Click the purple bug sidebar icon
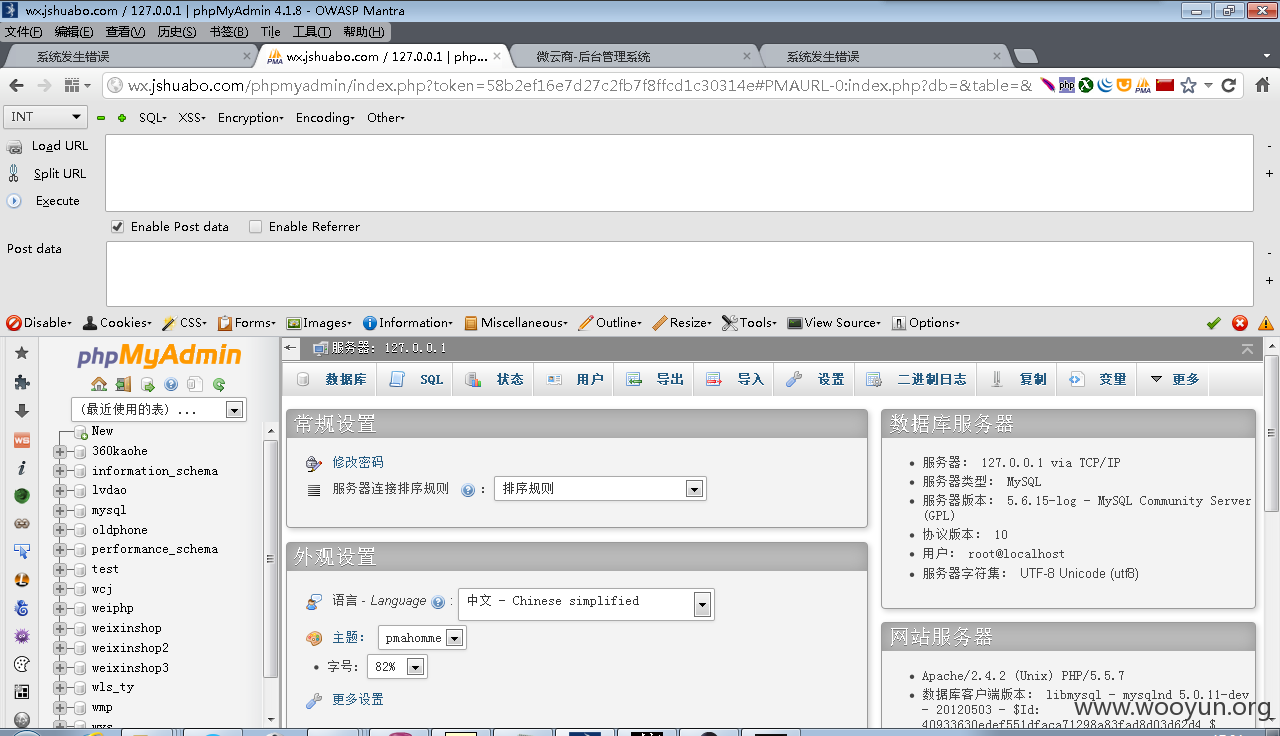 coord(21,636)
